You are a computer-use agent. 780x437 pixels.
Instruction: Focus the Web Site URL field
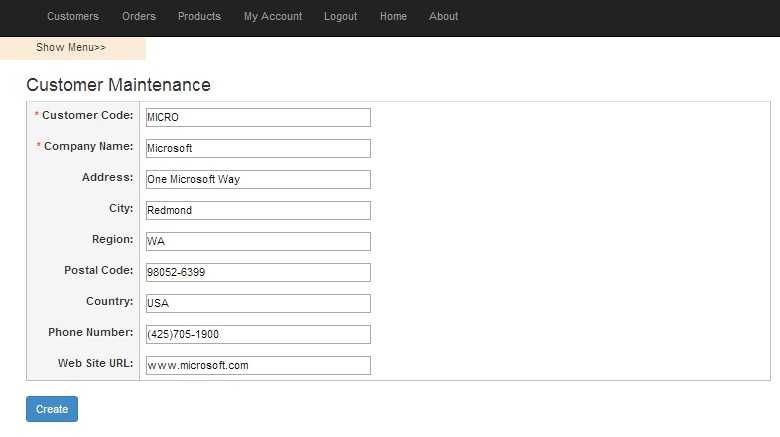point(258,365)
